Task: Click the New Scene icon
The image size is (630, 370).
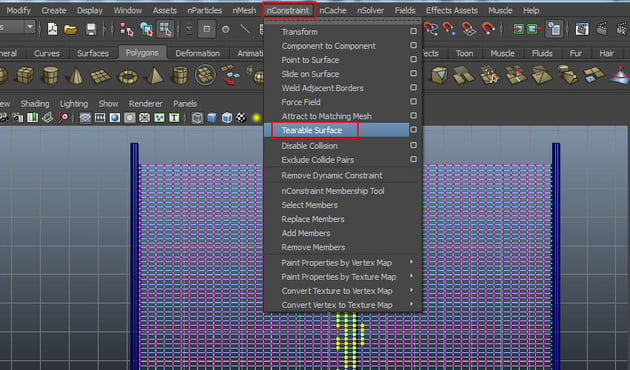Action: pyautogui.click(x=52, y=29)
